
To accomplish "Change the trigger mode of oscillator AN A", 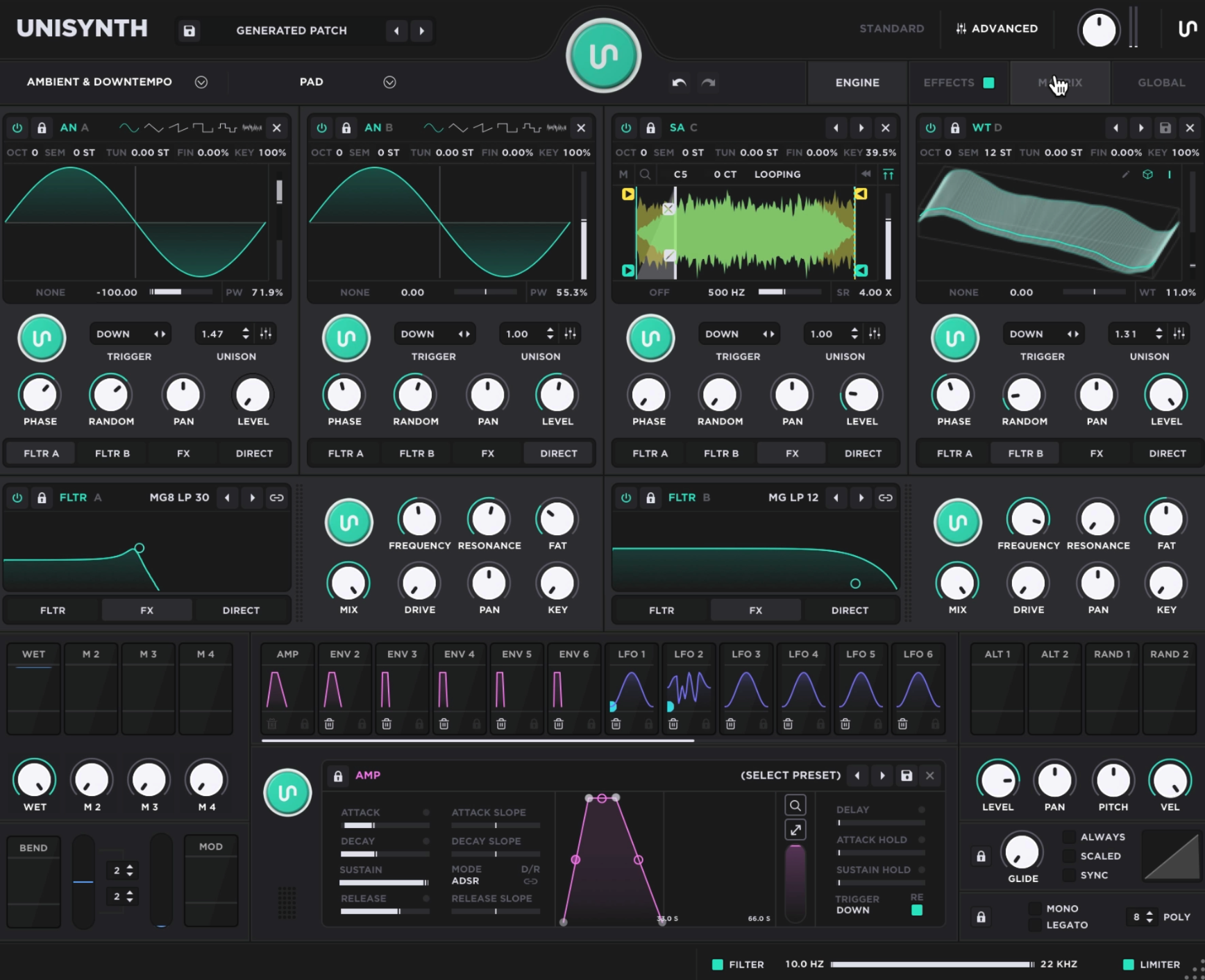I will [130, 334].
